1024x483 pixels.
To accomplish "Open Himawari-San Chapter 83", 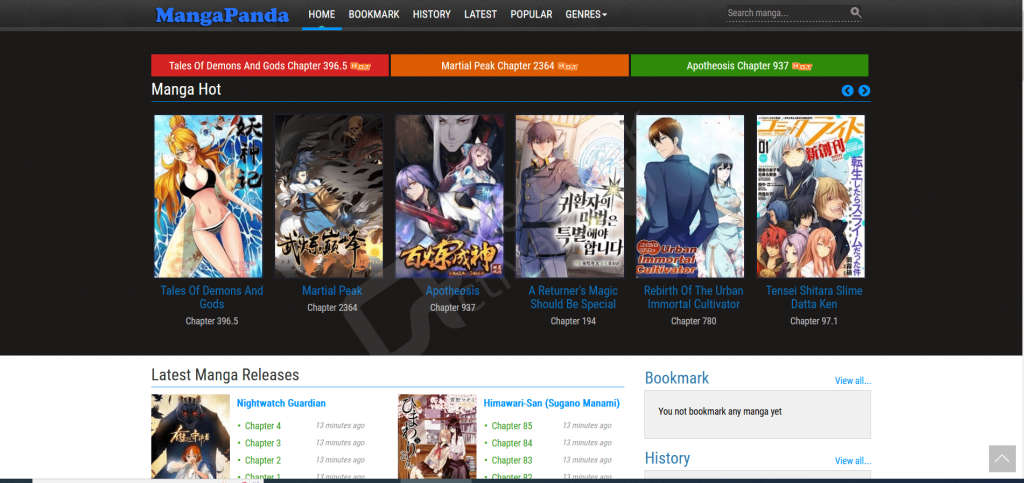I will 511,460.
